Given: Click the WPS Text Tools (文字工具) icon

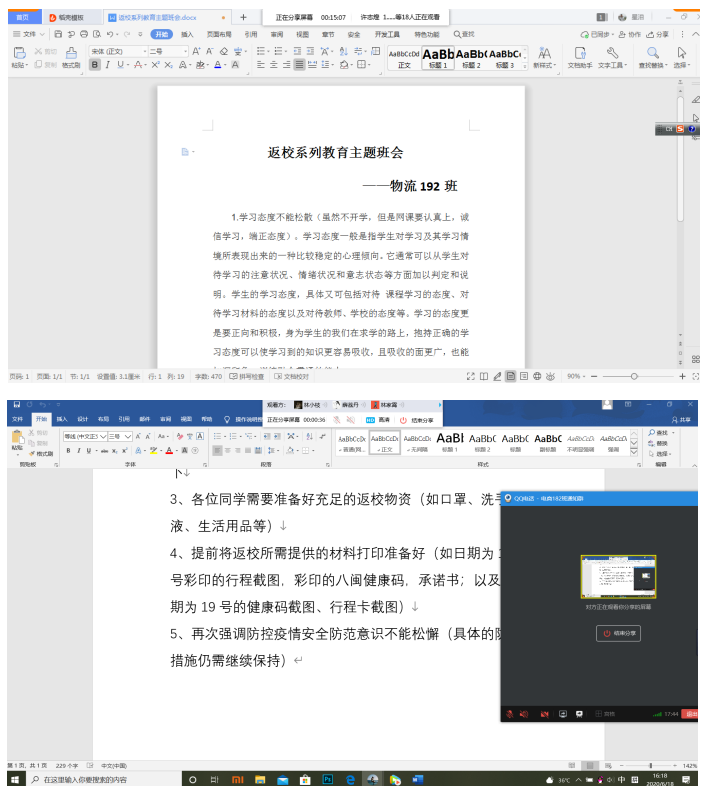Looking at the screenshot, I should point(611,57).
